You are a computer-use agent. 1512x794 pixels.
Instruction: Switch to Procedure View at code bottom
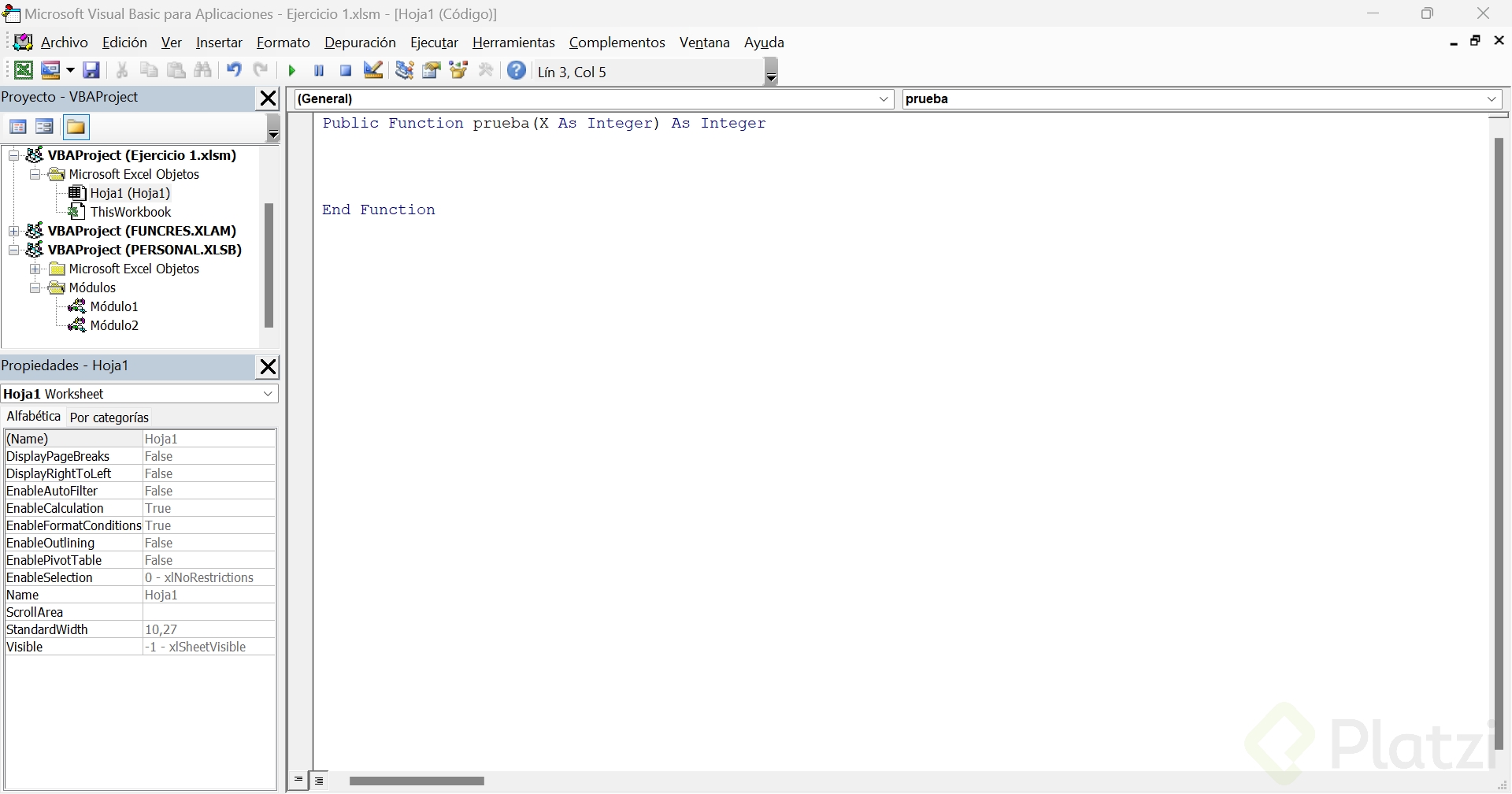298,781
